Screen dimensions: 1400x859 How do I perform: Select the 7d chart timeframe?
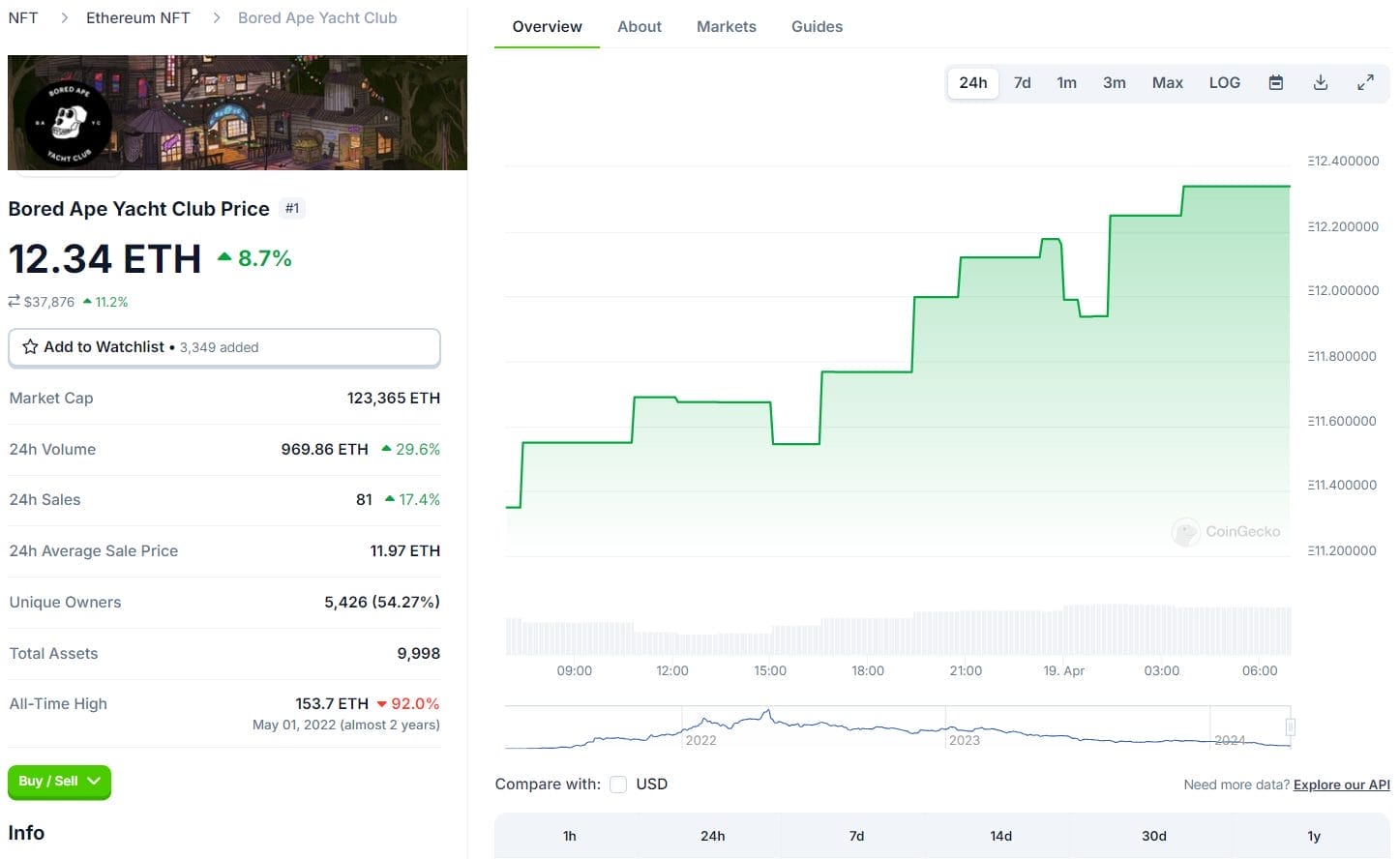point(1022,82)
